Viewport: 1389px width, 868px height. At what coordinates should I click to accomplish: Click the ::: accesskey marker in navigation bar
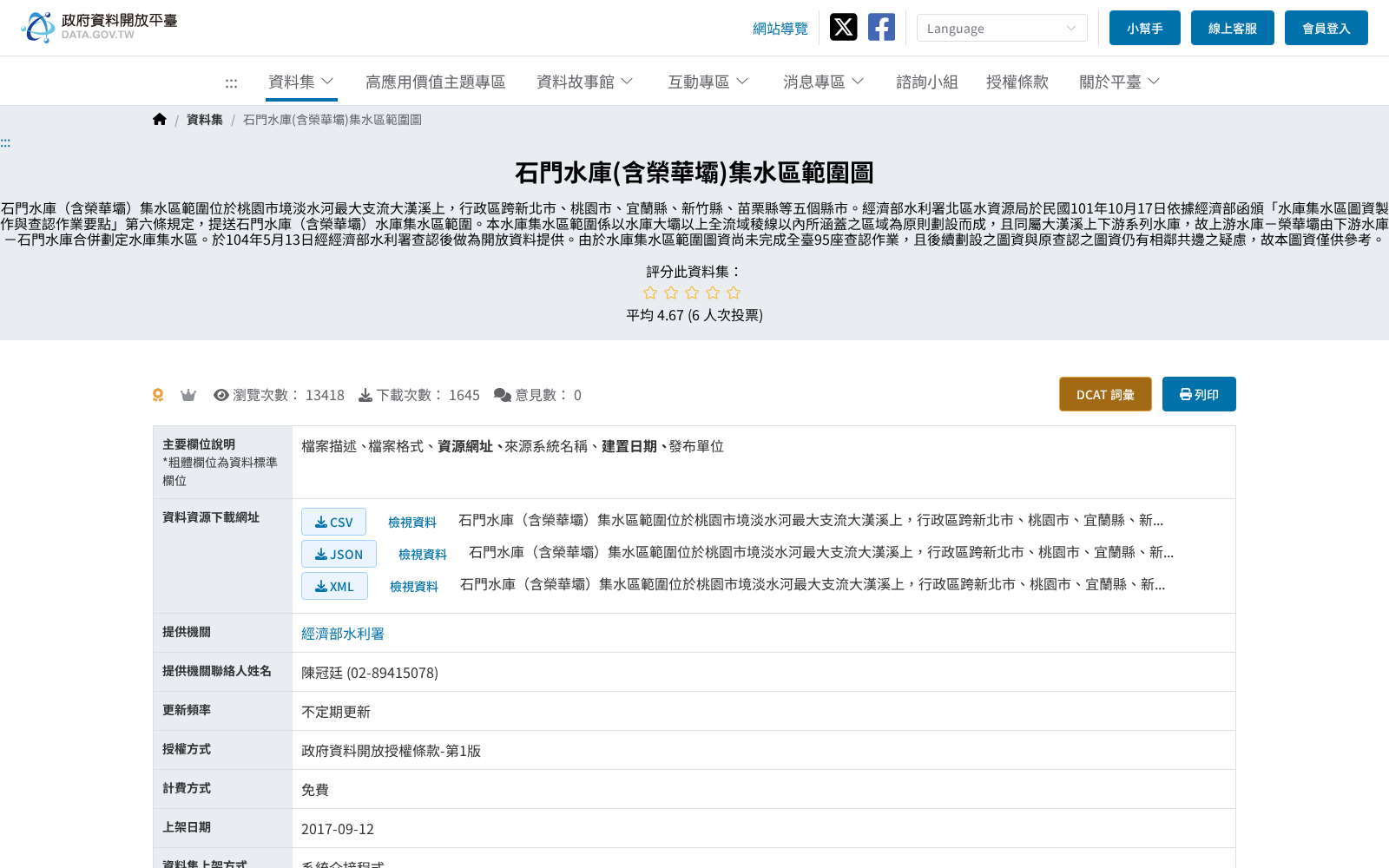231,83
